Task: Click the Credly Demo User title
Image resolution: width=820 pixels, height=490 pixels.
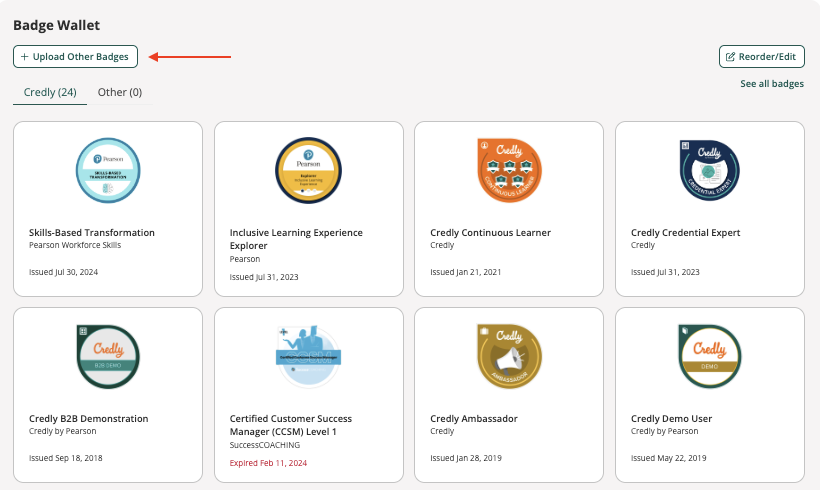Action: (x=671, y=419)
